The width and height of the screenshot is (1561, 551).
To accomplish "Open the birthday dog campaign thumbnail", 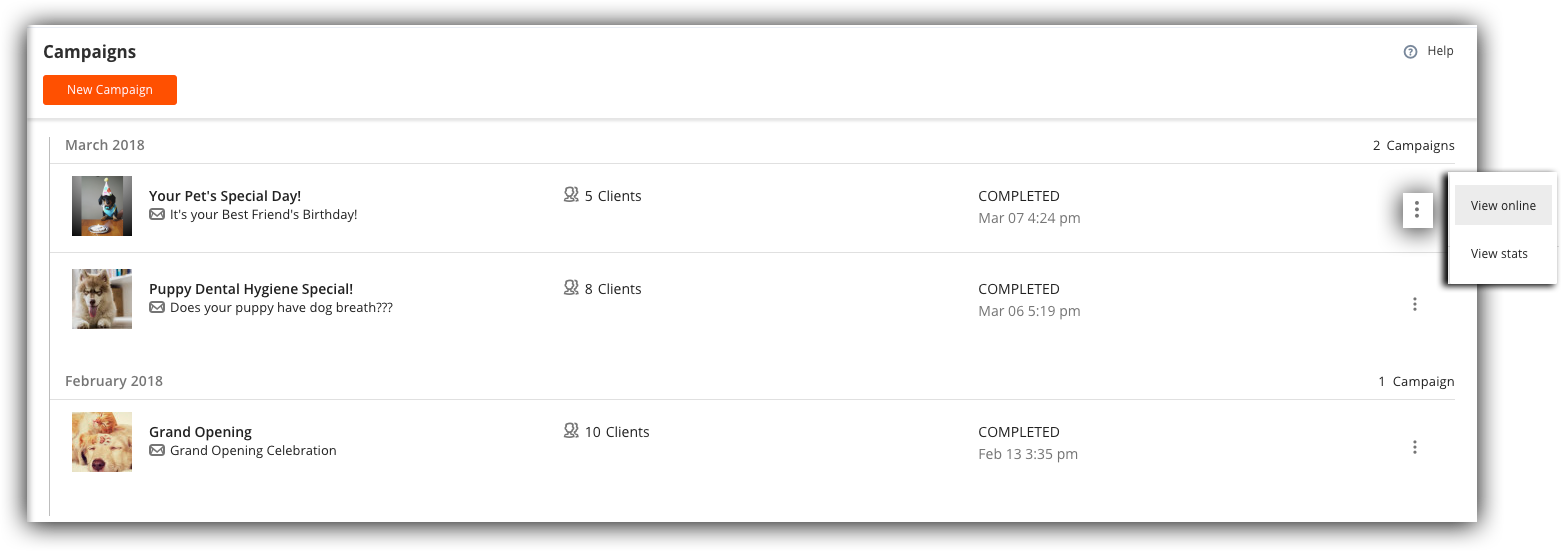I will pos(102,206).
